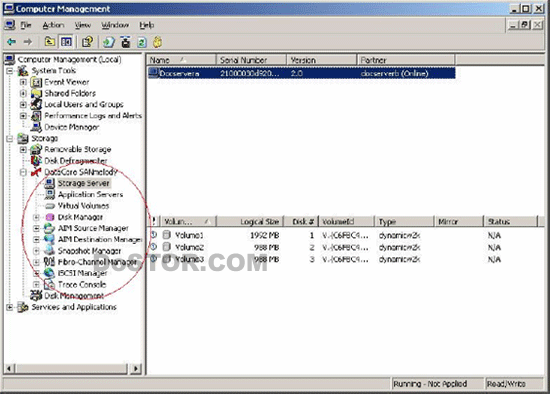Toggle the Show/Hide Console Tree icon
Screen dimensions: 550x394
(x=66, y=42)
